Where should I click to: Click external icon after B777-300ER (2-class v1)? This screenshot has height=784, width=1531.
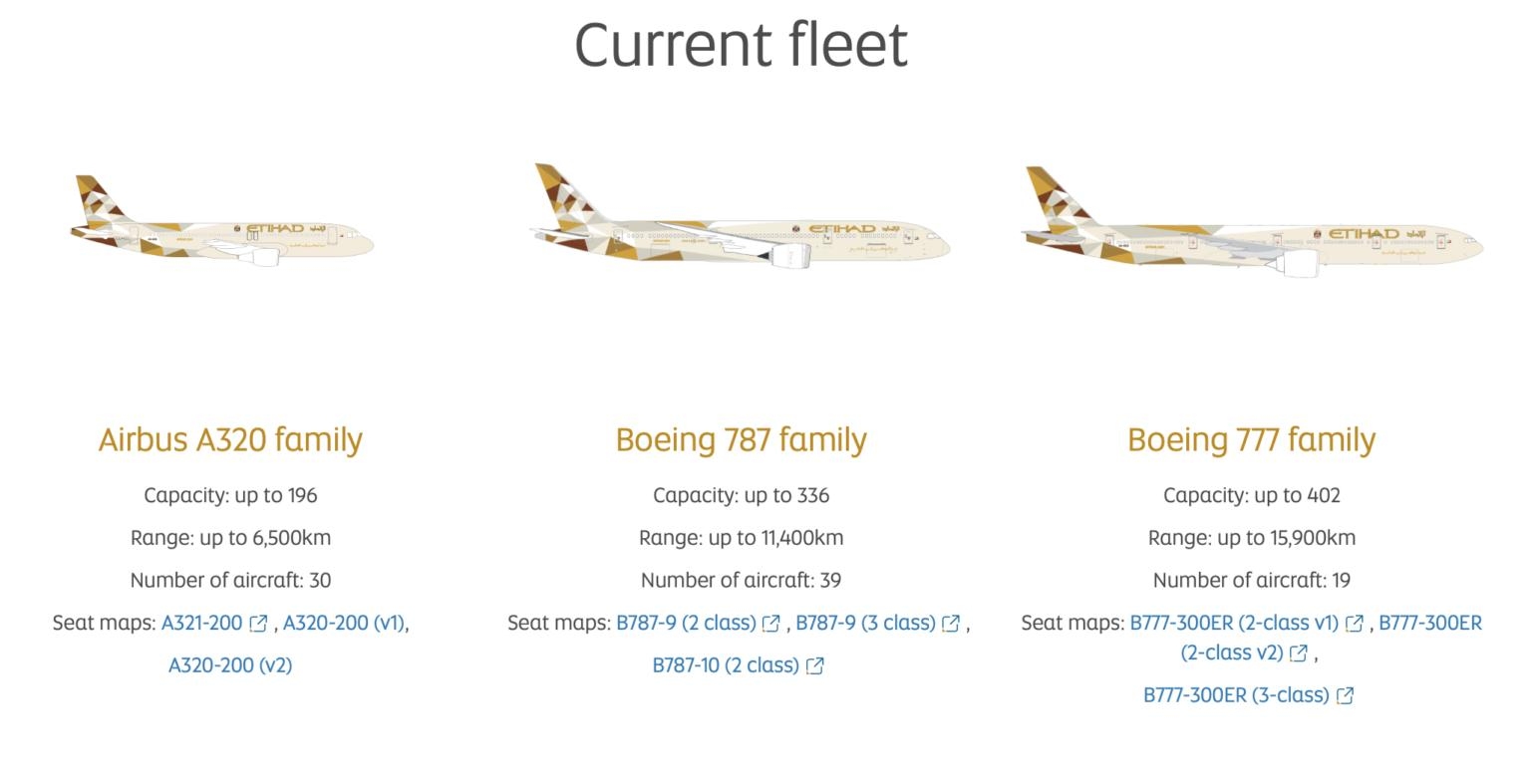pyautogui.click(x=1354, y=624)
